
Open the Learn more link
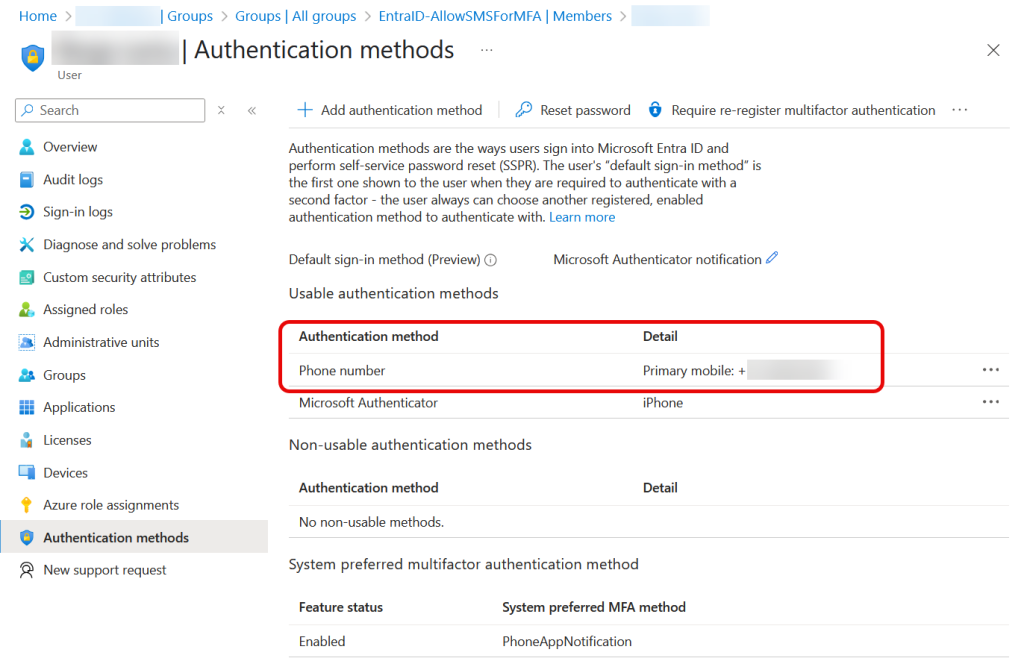pyautogui.click(x=582, y=217)
